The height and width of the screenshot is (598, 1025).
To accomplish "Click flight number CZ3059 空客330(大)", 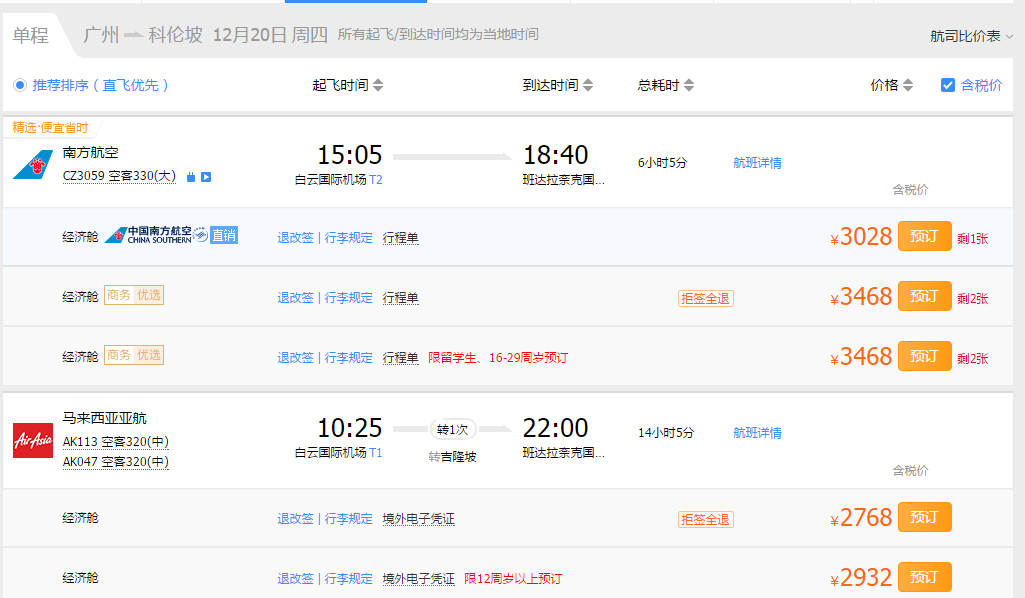I will tap(119, 176).
